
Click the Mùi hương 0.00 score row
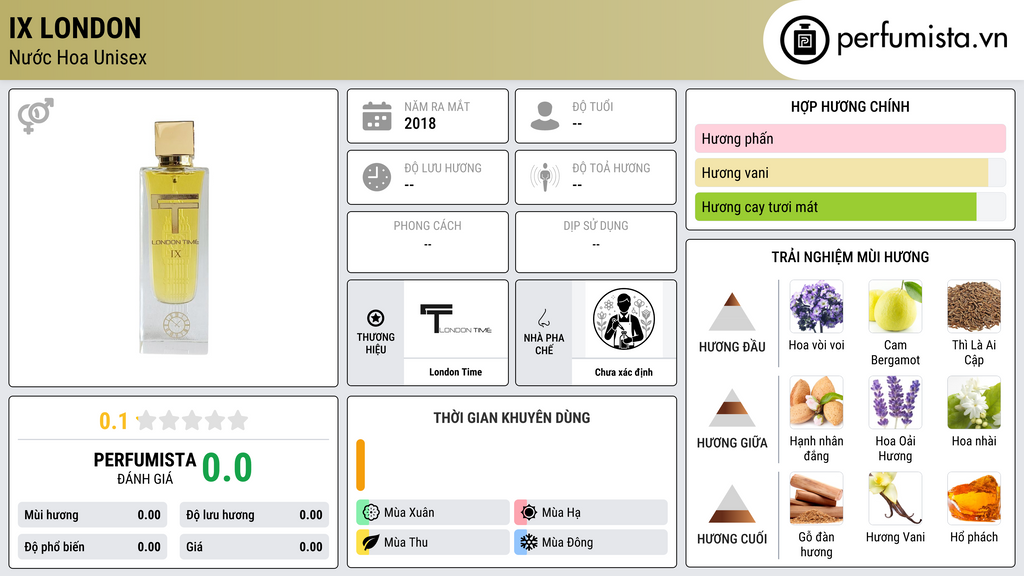(92, 515)
